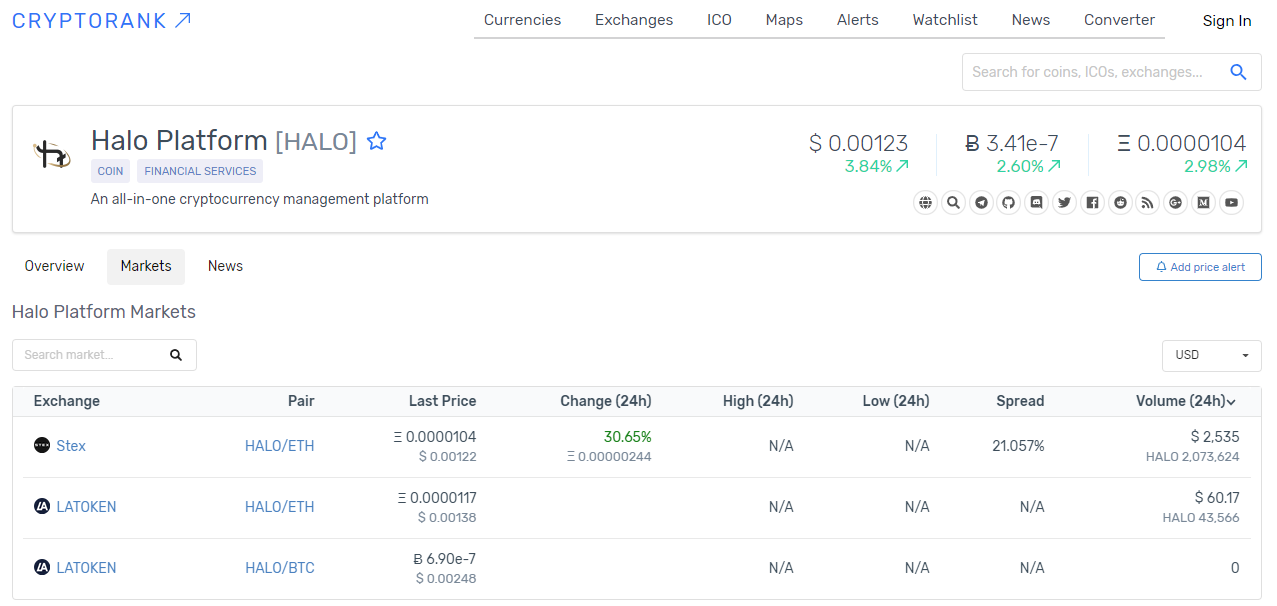Click the 21.057% spread value

pyautogui.click(x=1018, y=446)
